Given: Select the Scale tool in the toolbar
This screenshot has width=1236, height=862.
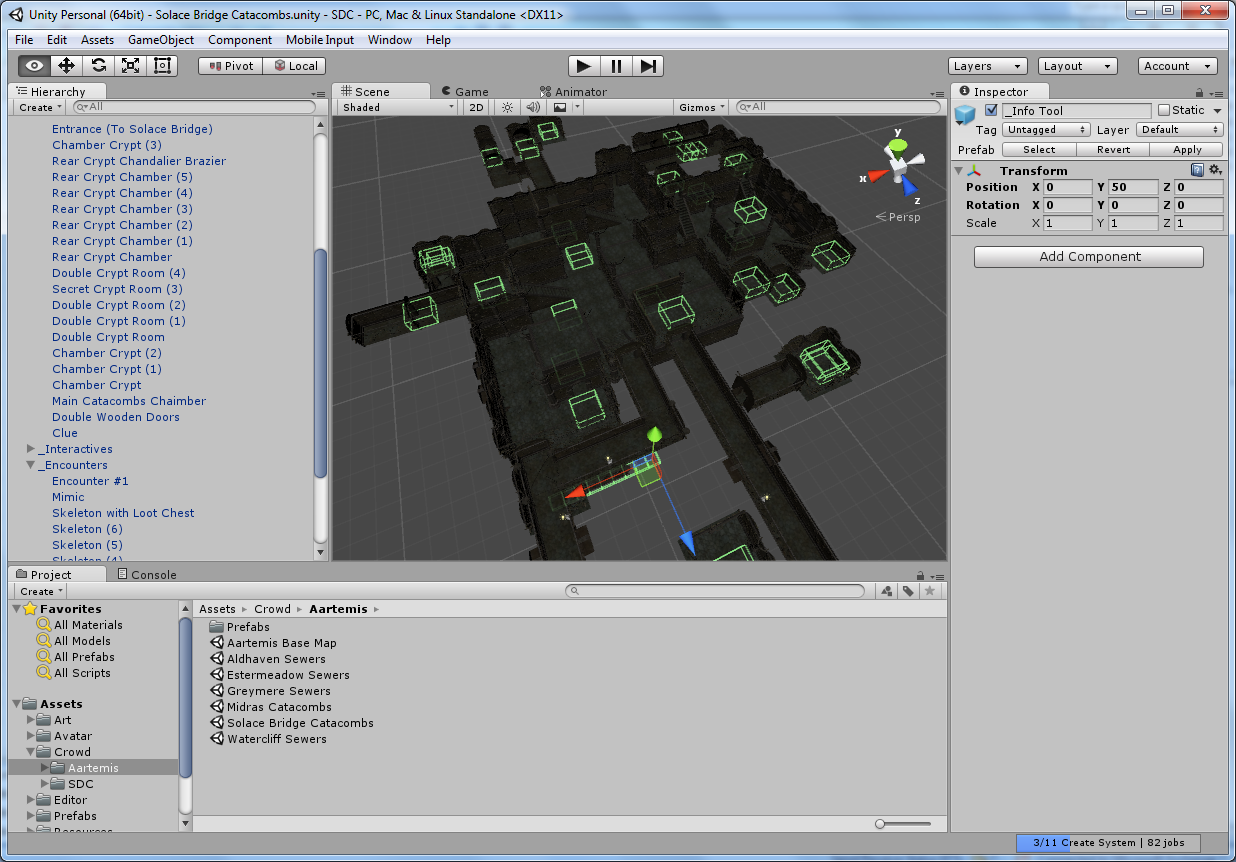Looking at the screenshot, I should 130,66.
